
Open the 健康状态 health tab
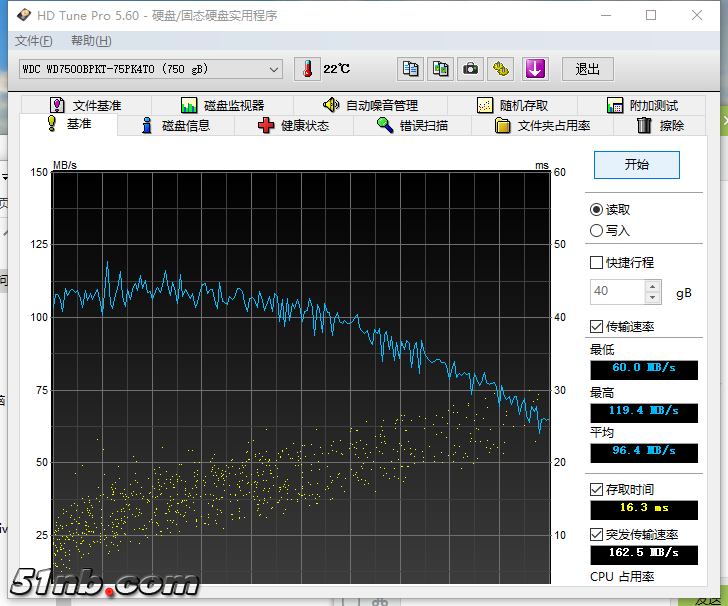coord(293,125)
